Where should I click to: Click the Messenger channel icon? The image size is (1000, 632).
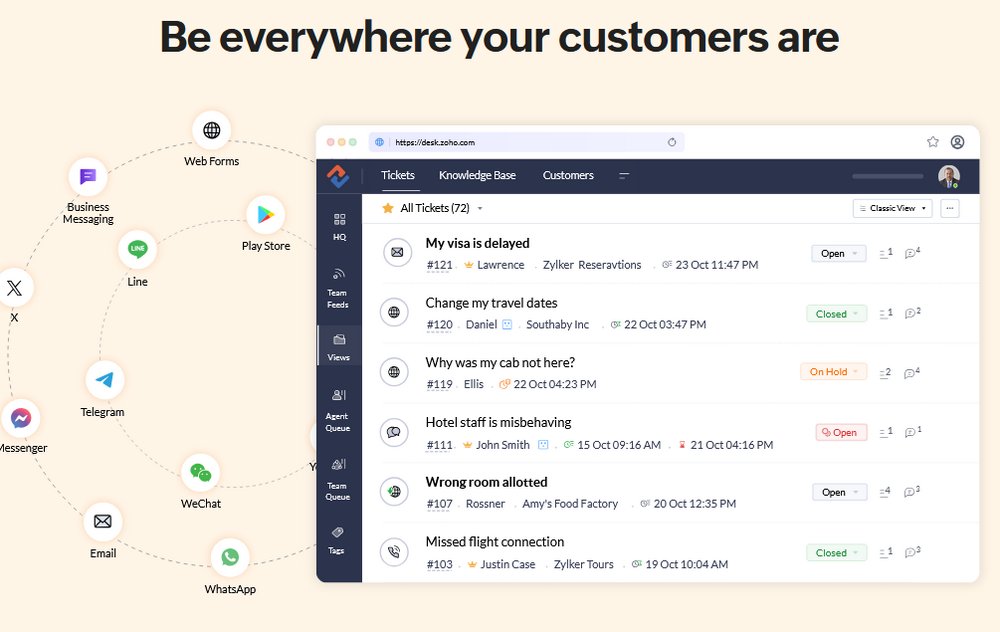(x=21, y=418)
